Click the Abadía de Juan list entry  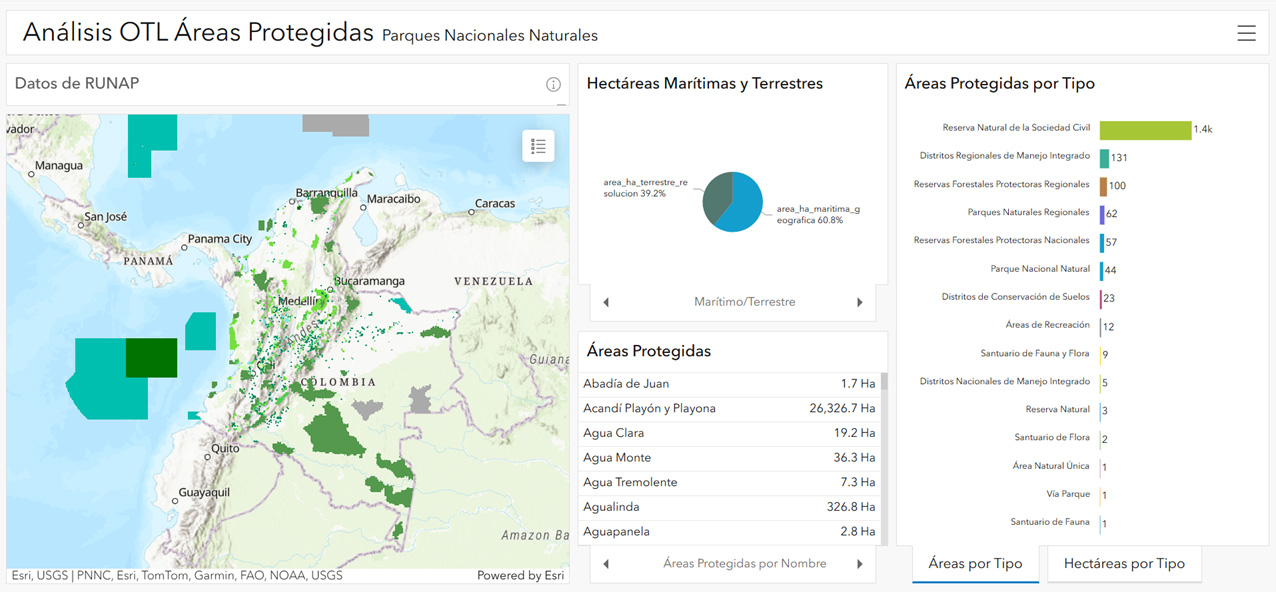click(x=730, y=384)
